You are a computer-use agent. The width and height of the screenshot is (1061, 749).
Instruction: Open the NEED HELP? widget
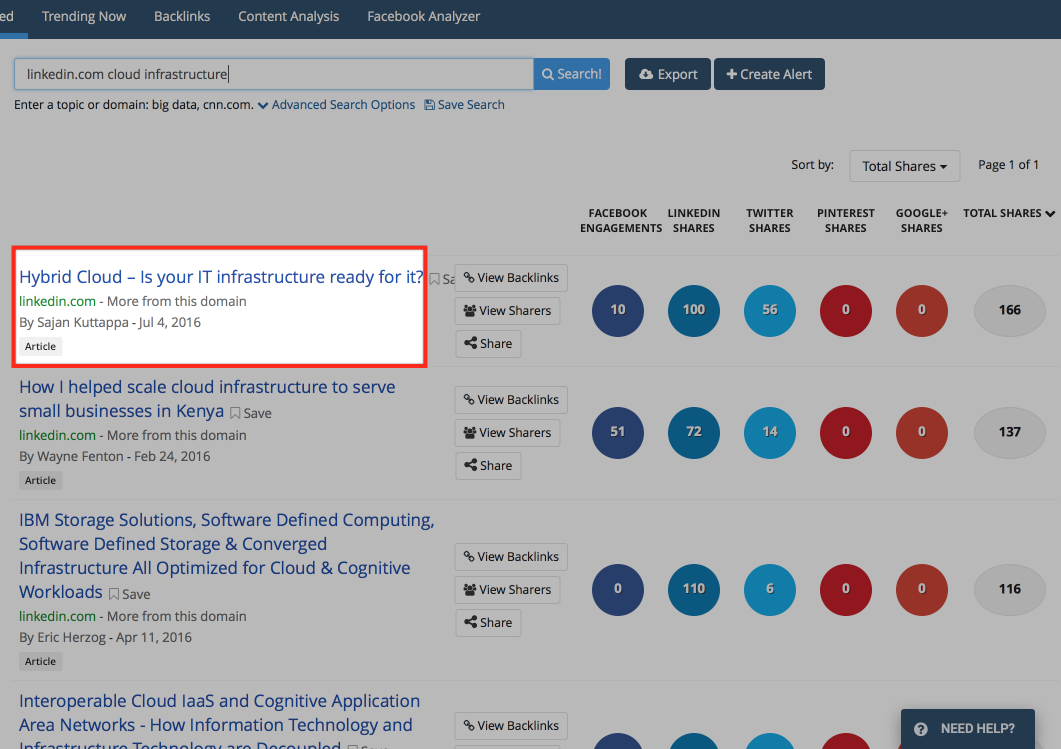pyautogui.click(x=968, y=729)
